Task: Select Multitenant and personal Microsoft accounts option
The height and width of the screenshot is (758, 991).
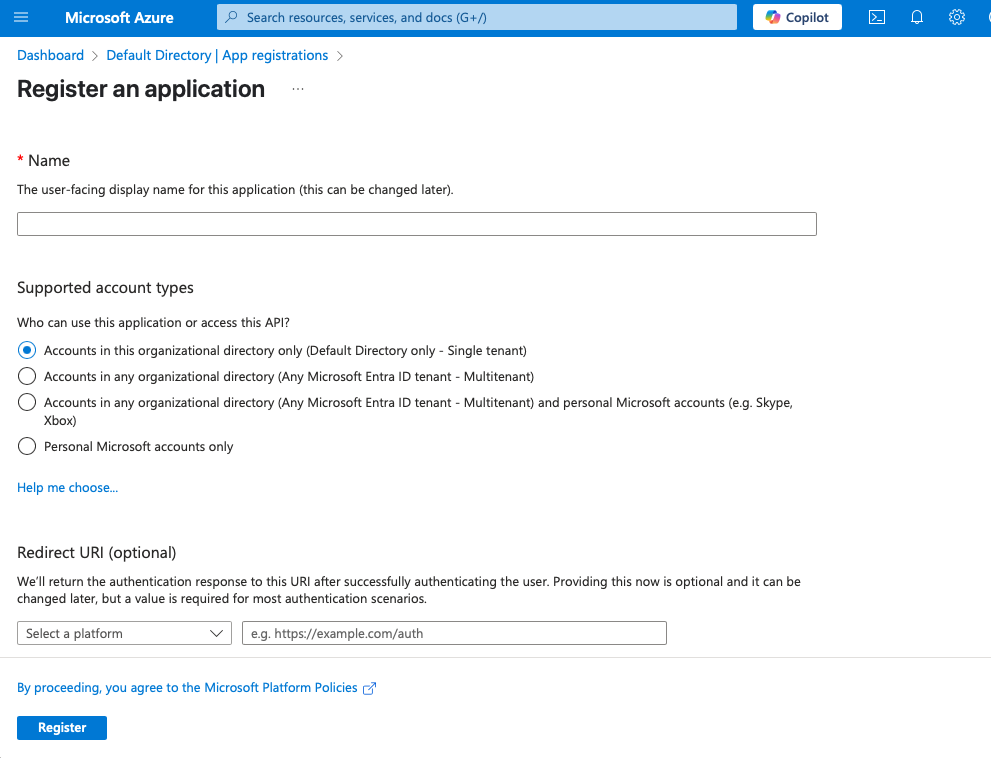Action: 27,402
